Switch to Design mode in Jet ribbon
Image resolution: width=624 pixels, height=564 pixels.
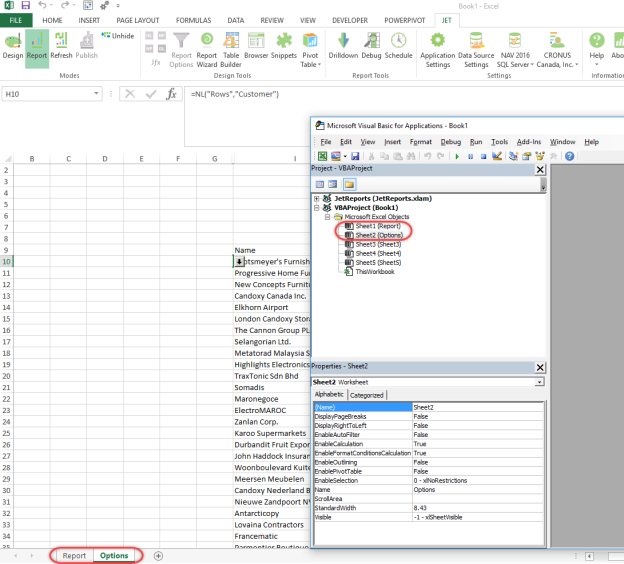[x=13, y=46]
